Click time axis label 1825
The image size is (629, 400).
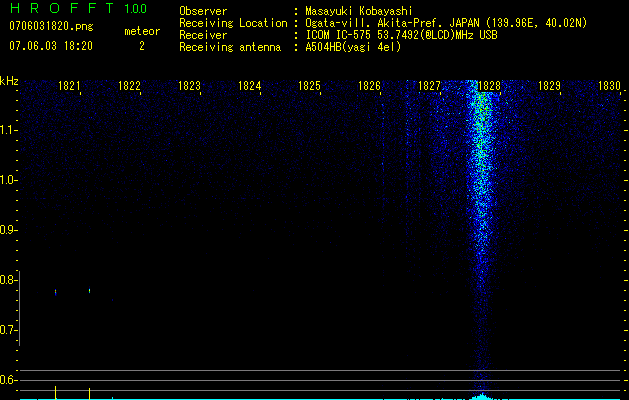click(309, 86)
